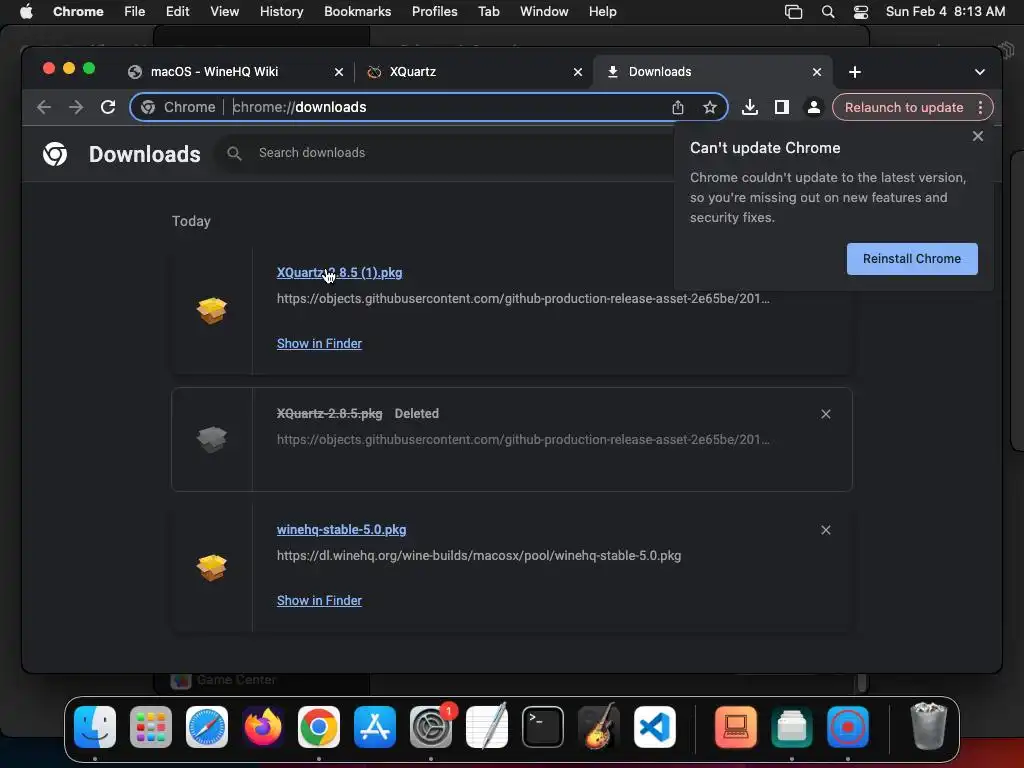Viewport: 1024px width, 768px height.
Task: Click the githubusercontent URL under XQuartz-2.8.5 (1).pkg
Action: (522, 298)
